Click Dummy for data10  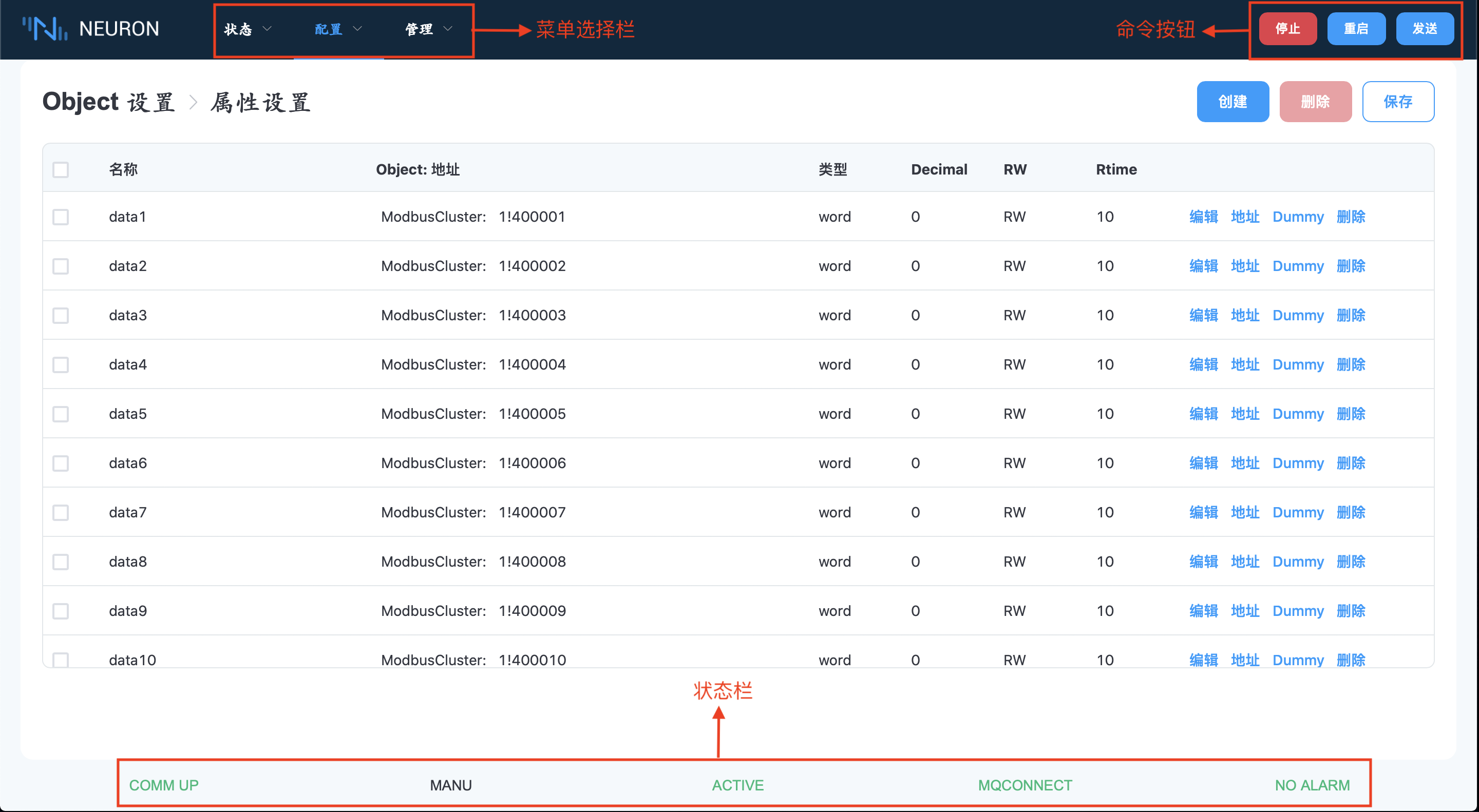1298,660
